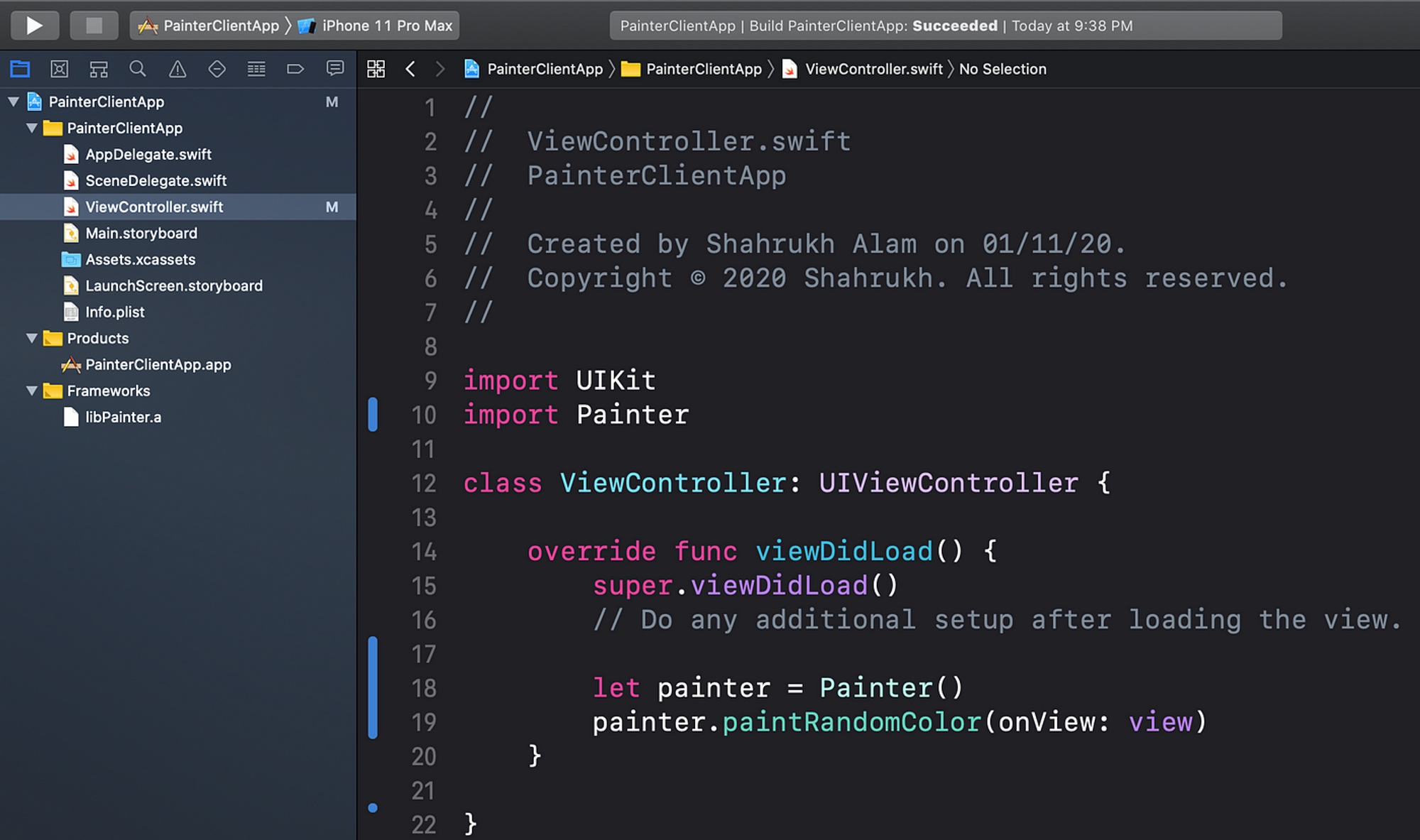Screen dimensions: 1420x840
Task: Select the Symbol navigator hierarchy icon
Action: [x=99, y=68]
